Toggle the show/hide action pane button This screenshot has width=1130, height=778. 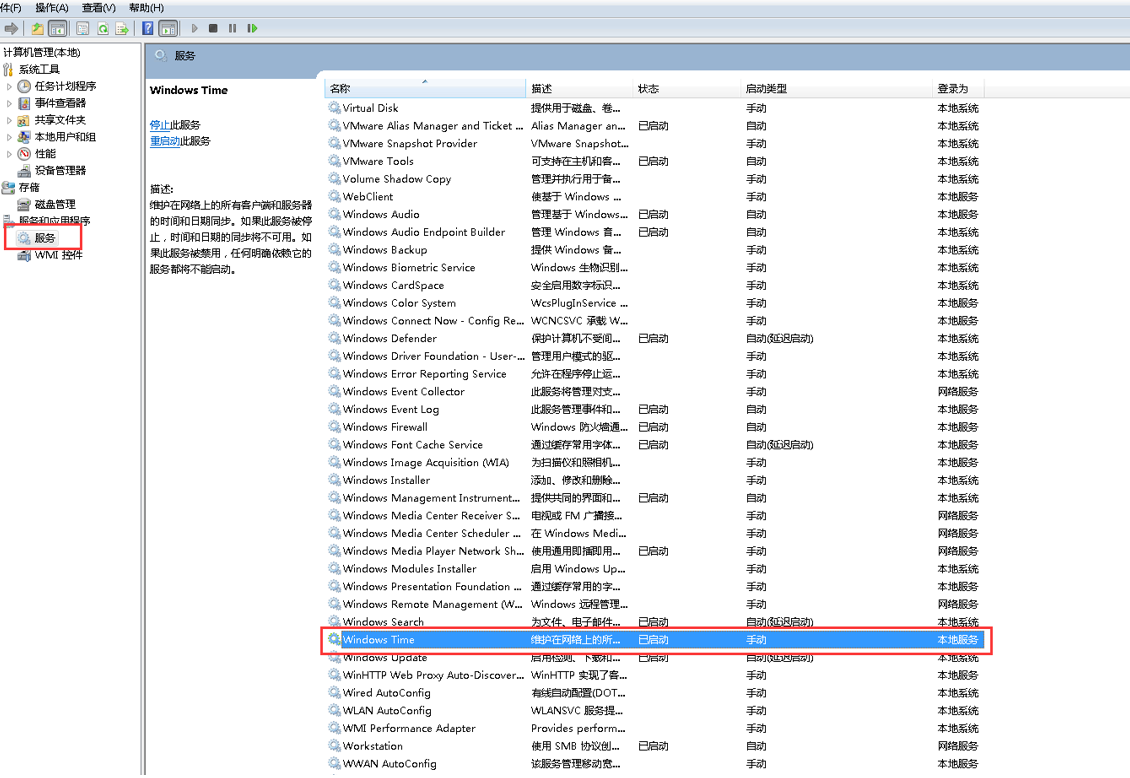168,29
